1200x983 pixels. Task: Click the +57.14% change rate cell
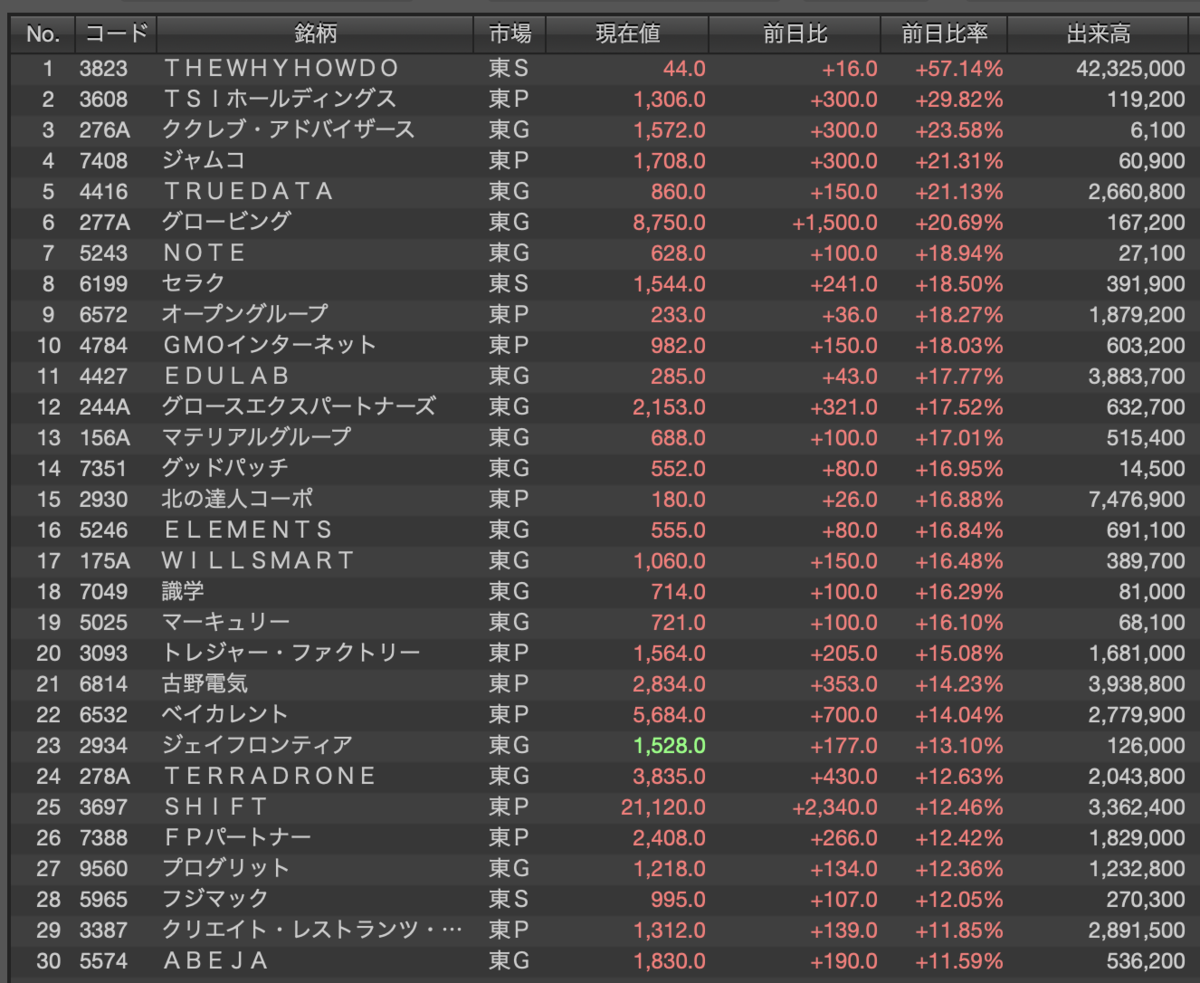(958, 68)
